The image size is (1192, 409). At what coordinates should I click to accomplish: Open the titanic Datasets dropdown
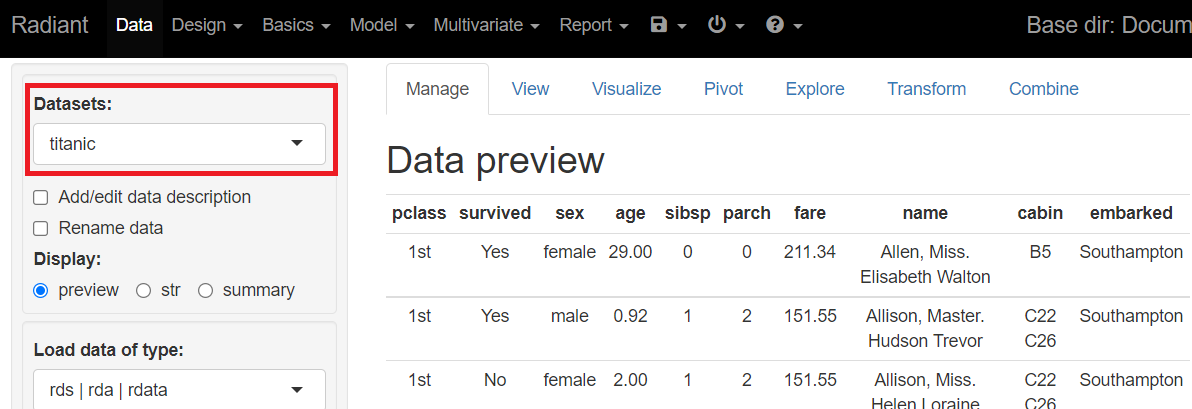(x=179, y=144)
